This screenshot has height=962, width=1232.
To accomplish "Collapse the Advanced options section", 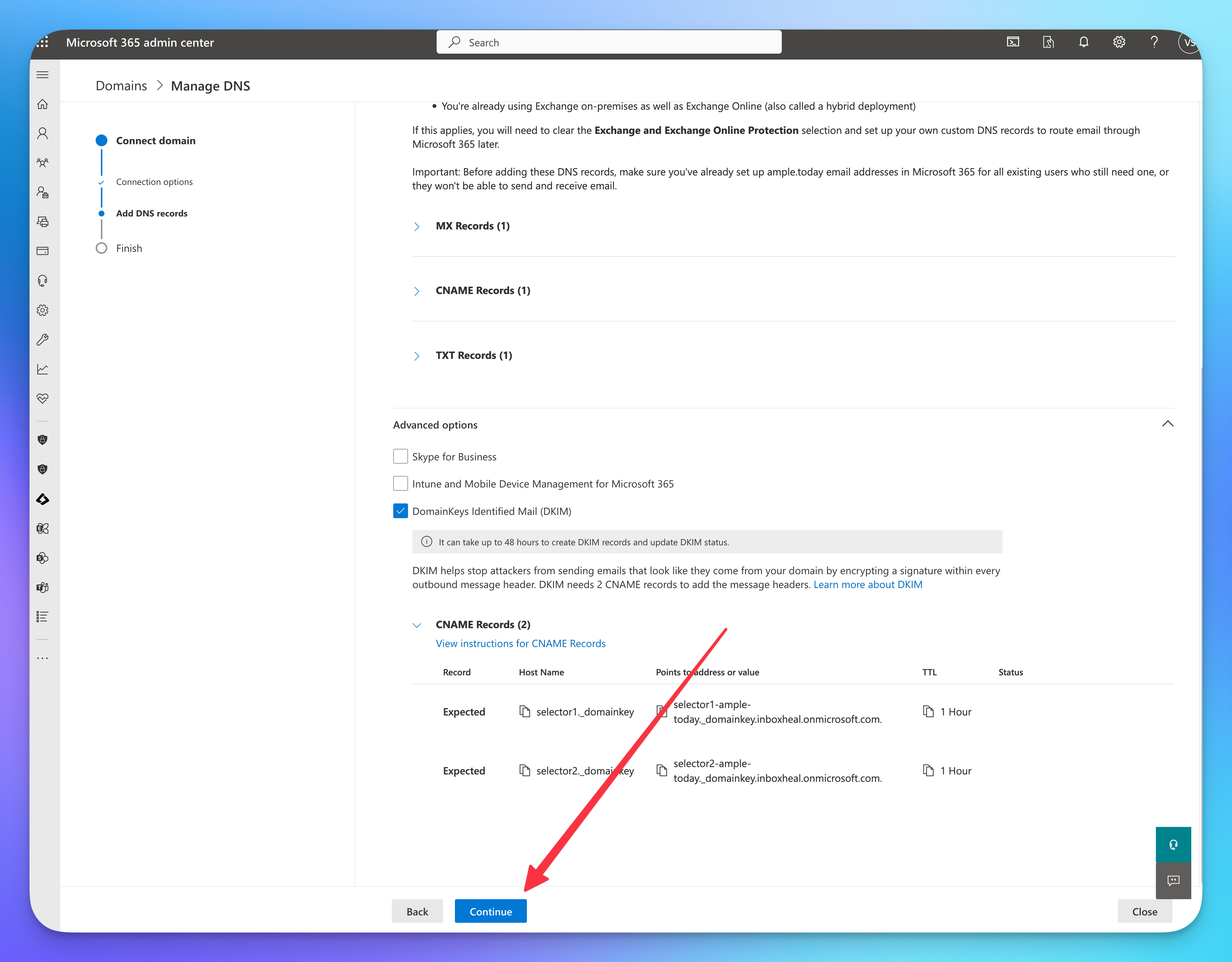I will (1167, 424).
